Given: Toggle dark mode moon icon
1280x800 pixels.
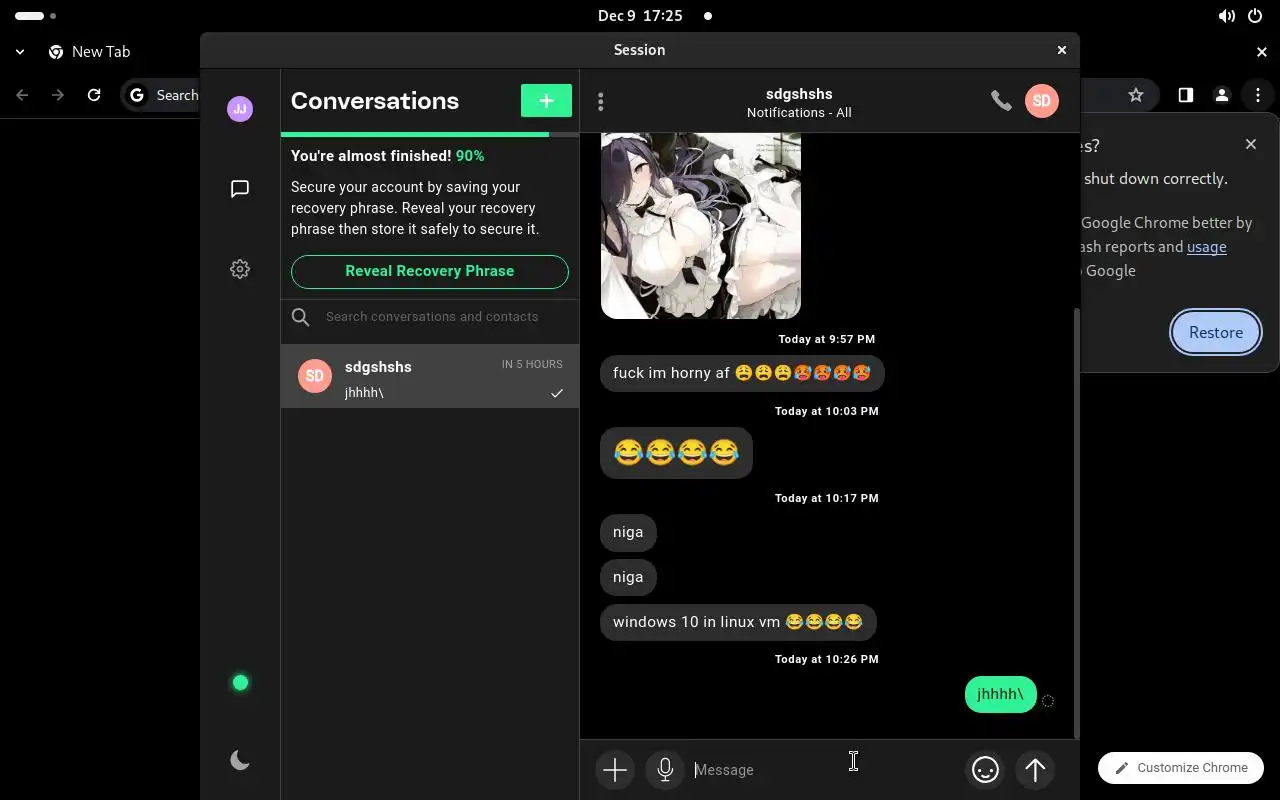Looking at the screenshot, I should tap(240, 761).
